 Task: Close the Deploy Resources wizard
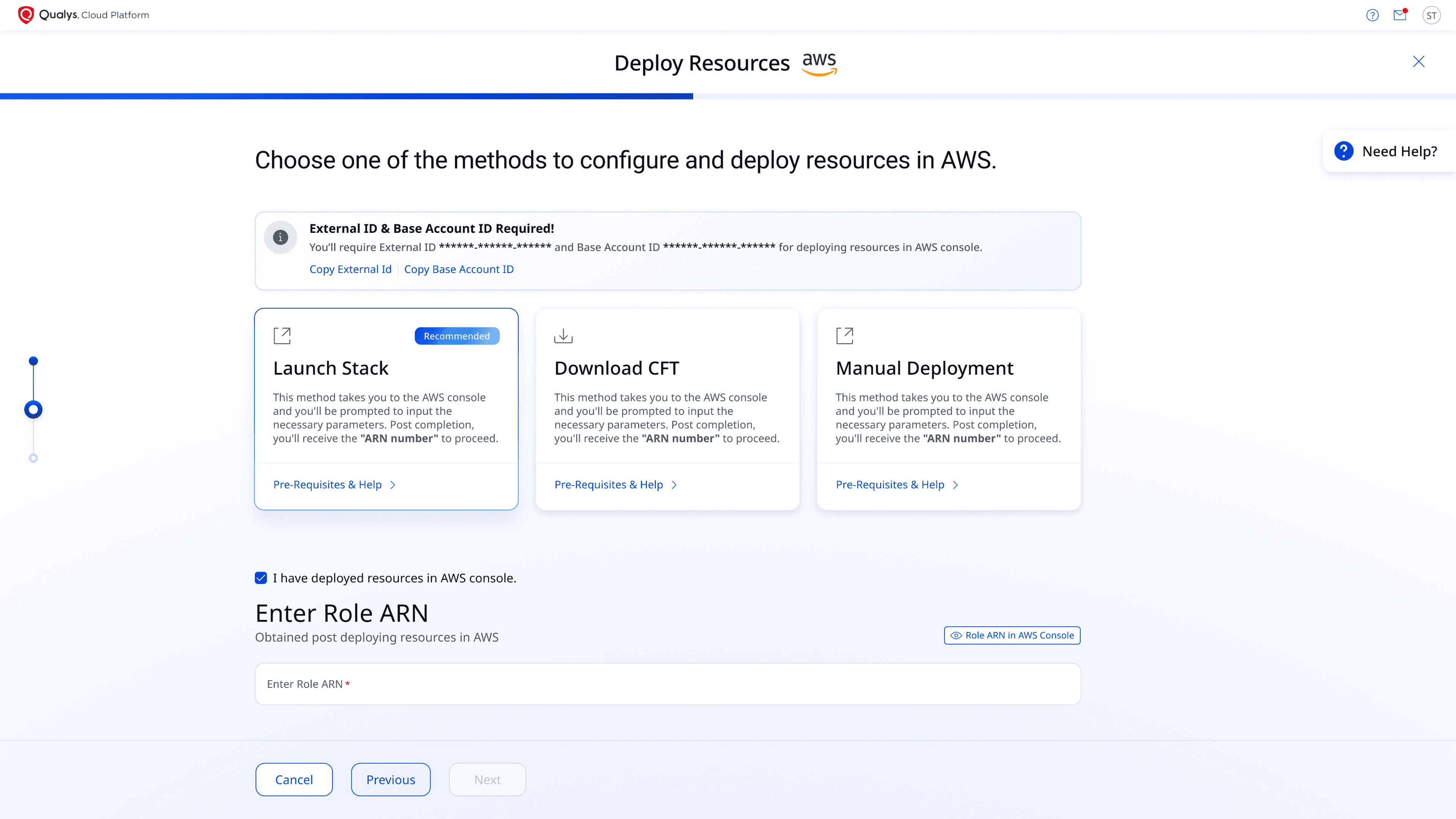coord(1419,61)
